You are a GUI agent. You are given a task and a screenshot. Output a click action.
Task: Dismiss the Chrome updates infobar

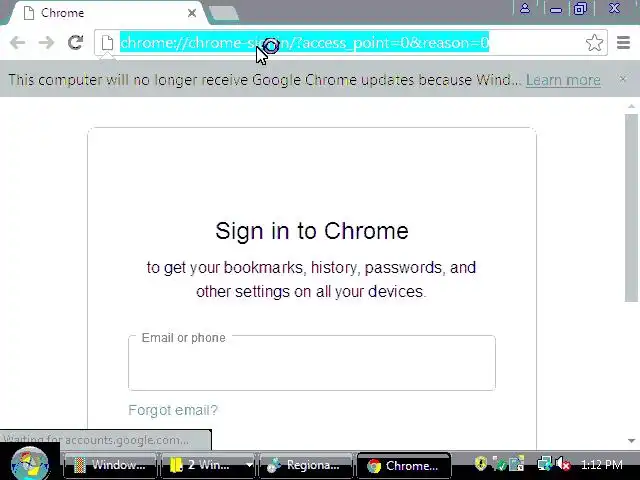(623, 79)
